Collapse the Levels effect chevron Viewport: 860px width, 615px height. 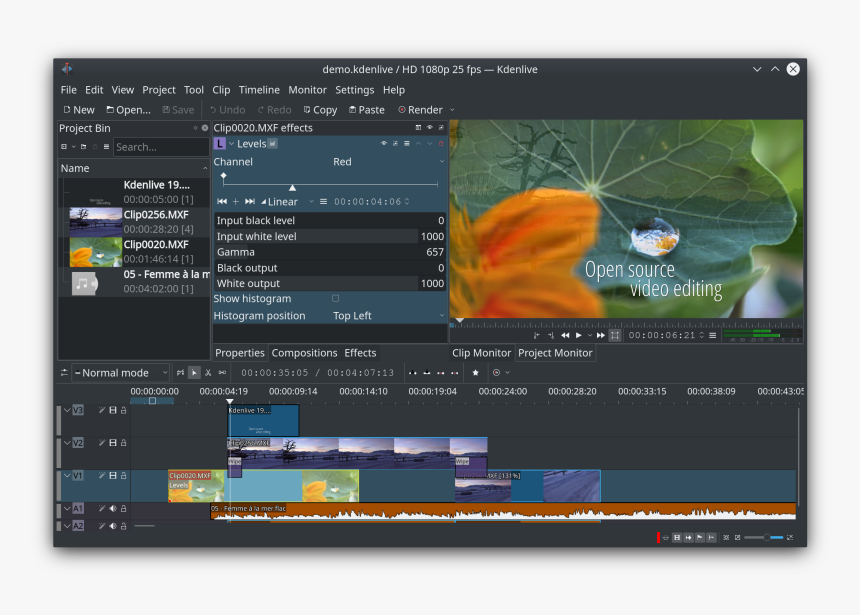[x=232, y=144]
